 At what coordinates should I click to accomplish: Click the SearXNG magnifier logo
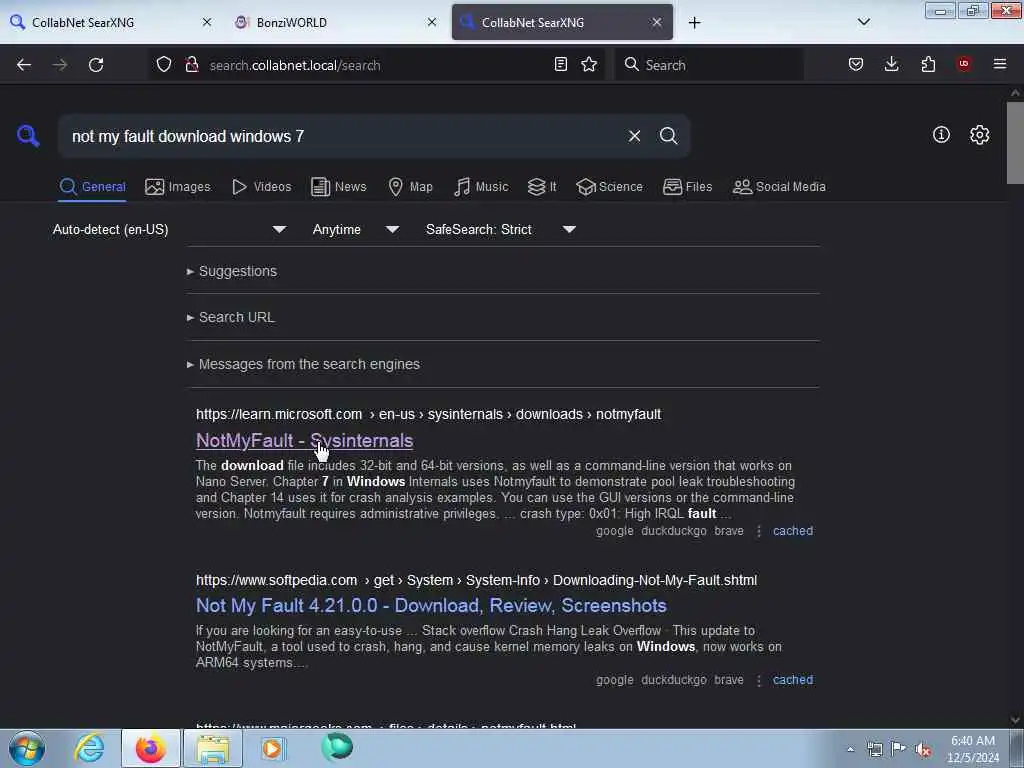coord(28,136)
